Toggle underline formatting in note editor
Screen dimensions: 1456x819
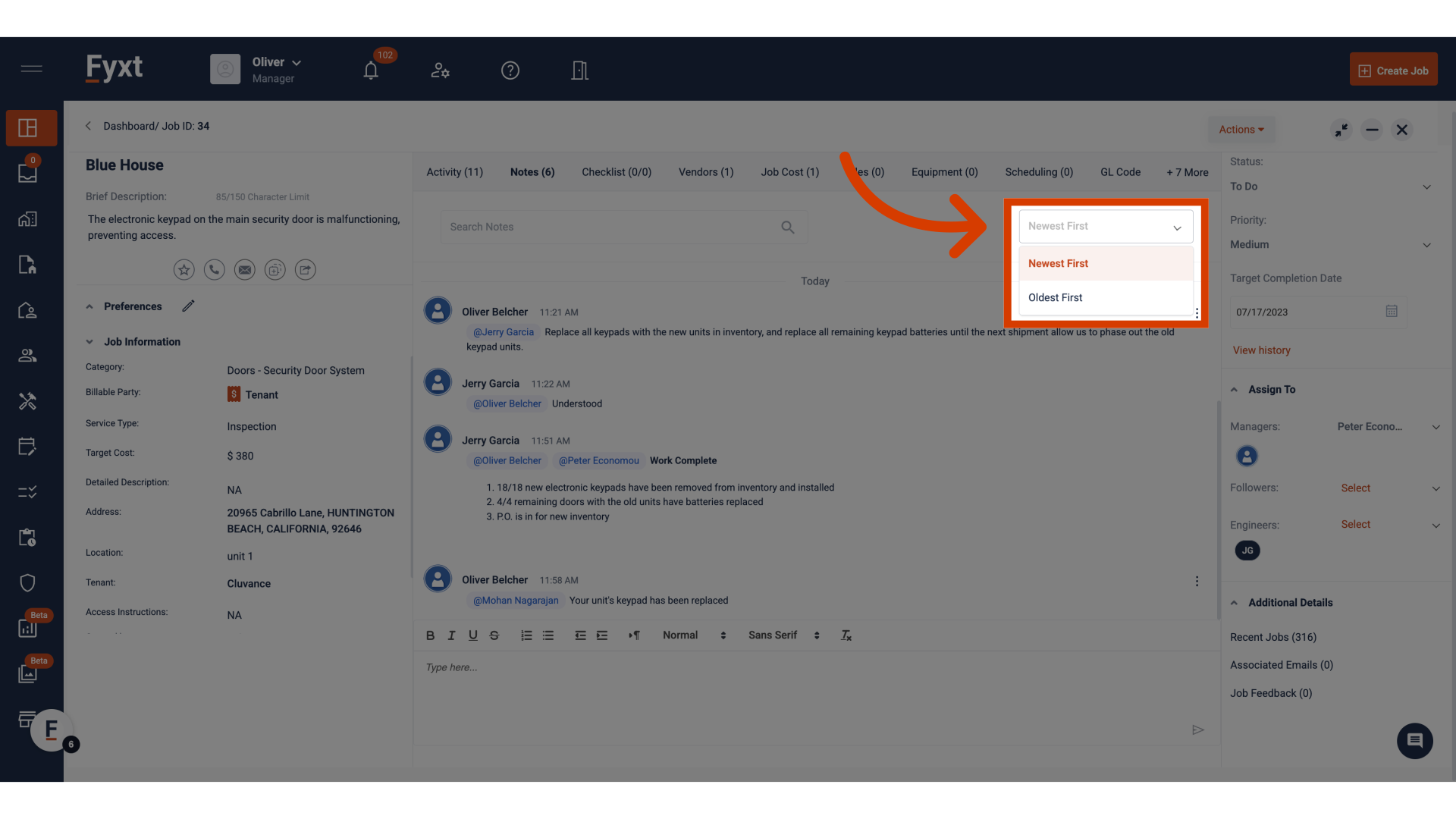(472, 635)
